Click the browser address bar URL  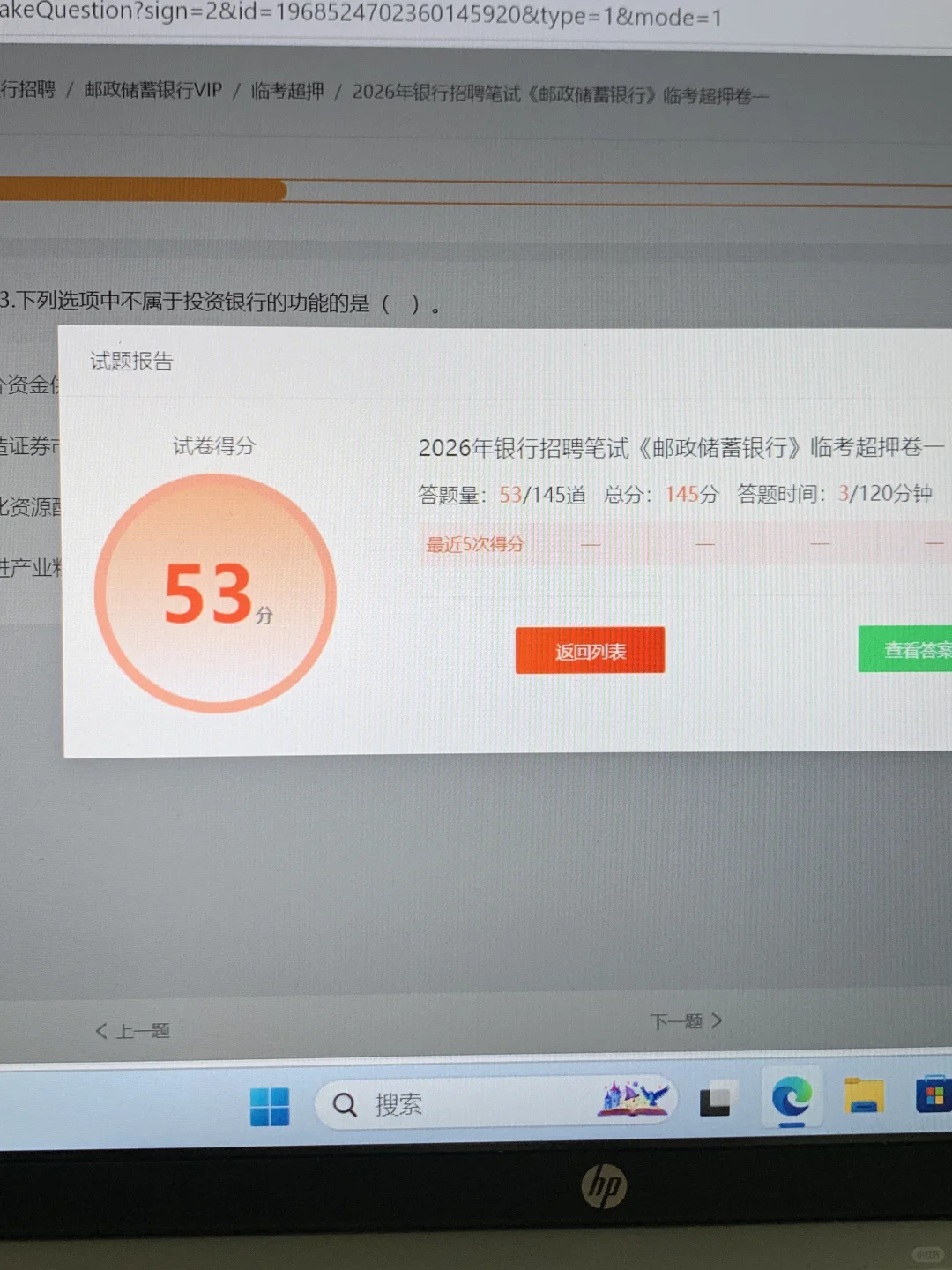coord(361,15)
